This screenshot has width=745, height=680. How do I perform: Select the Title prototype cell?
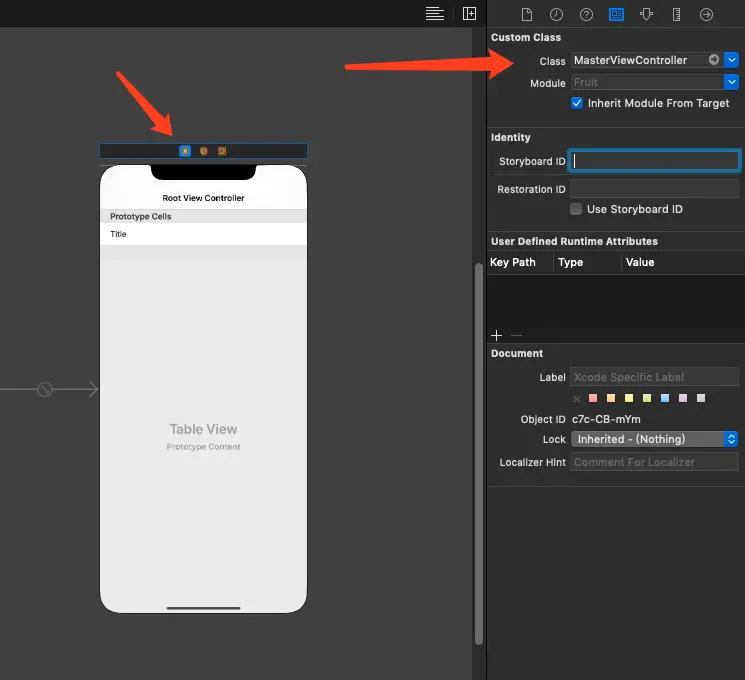(203, 234)
